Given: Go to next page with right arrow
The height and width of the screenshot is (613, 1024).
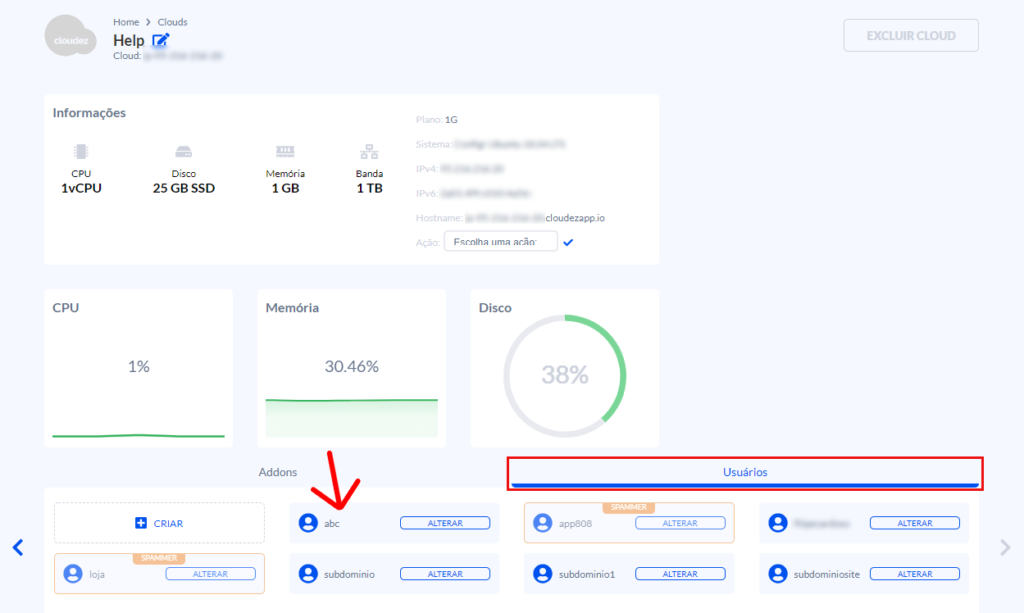Looking at the screenshot, I should click(1006, 547).
